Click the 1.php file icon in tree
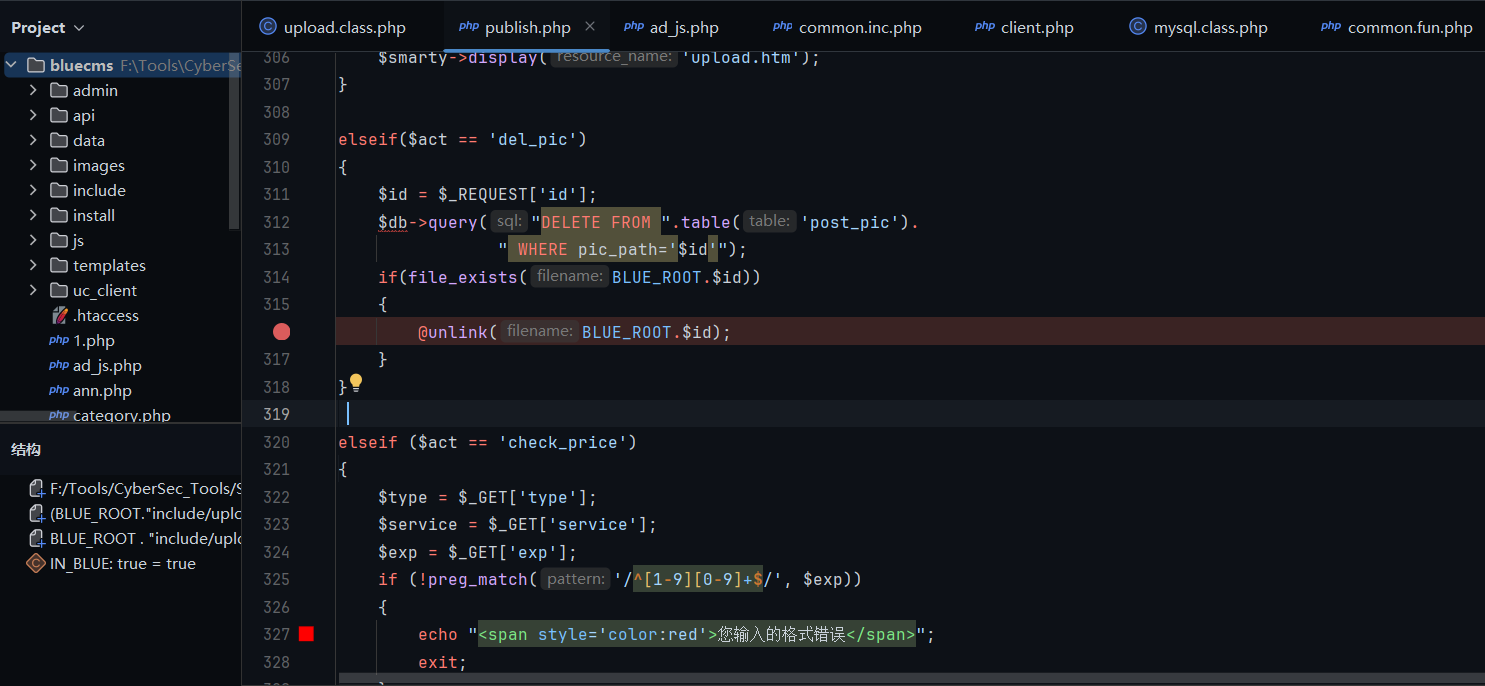Viewport: 1485px width, 686px height. click(x=59, y=341)
